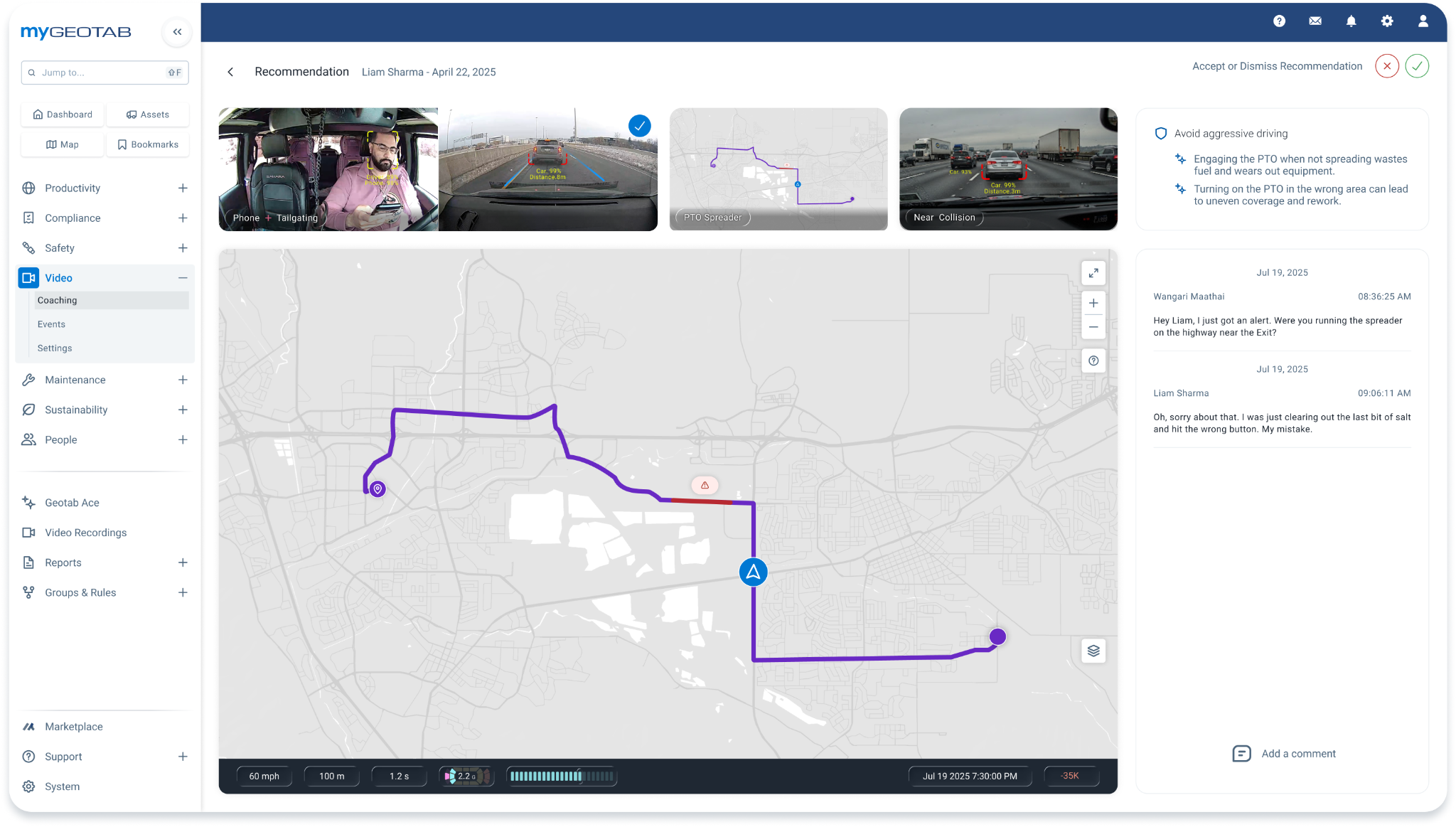
Task: Expand the Safety section
Action: (x=183, y=248)
